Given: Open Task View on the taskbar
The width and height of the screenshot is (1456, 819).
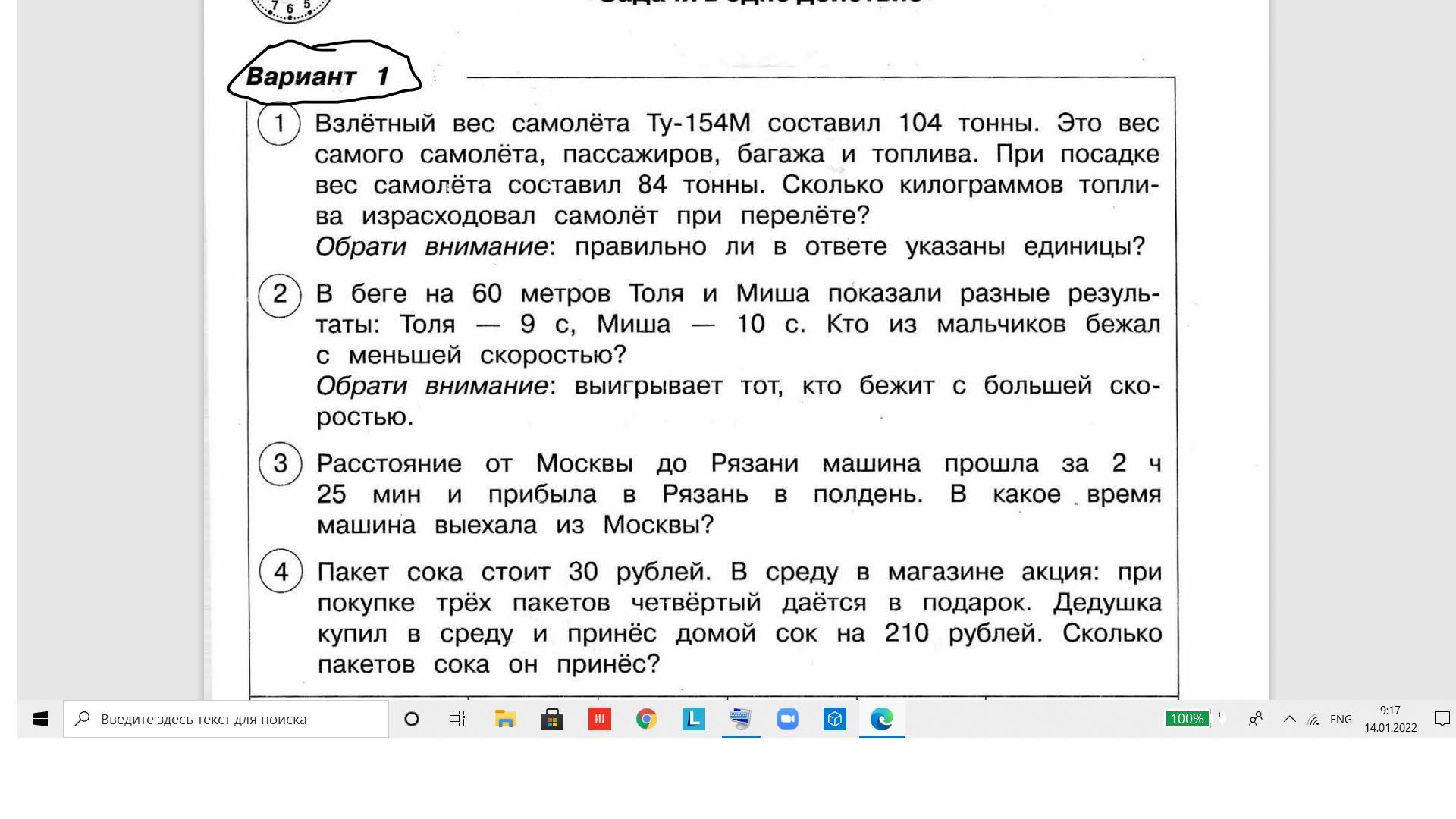Looking at the screenshot, I should pos(457,719).
